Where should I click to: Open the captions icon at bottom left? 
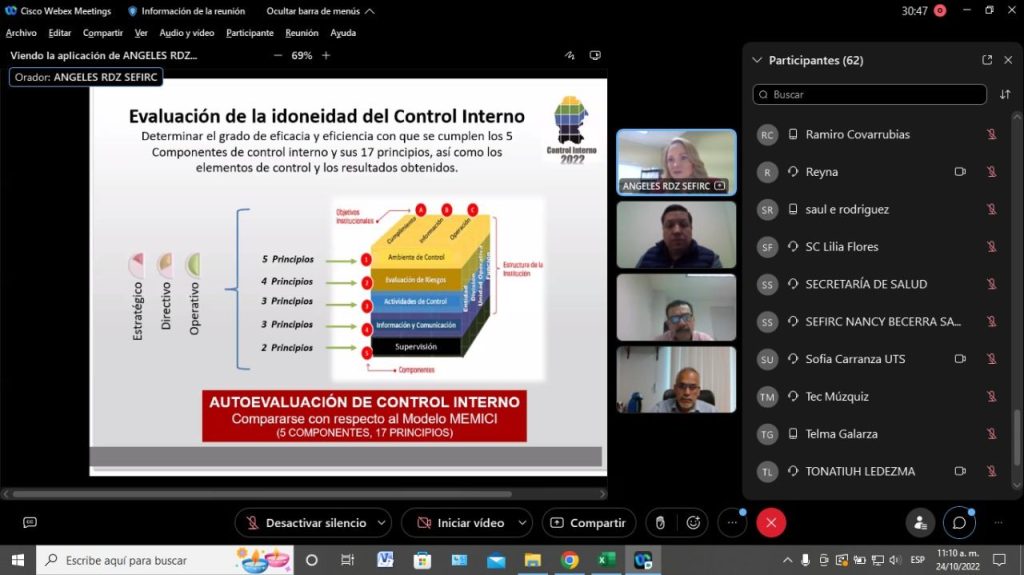pyautogui.click(x=30, y=522)
